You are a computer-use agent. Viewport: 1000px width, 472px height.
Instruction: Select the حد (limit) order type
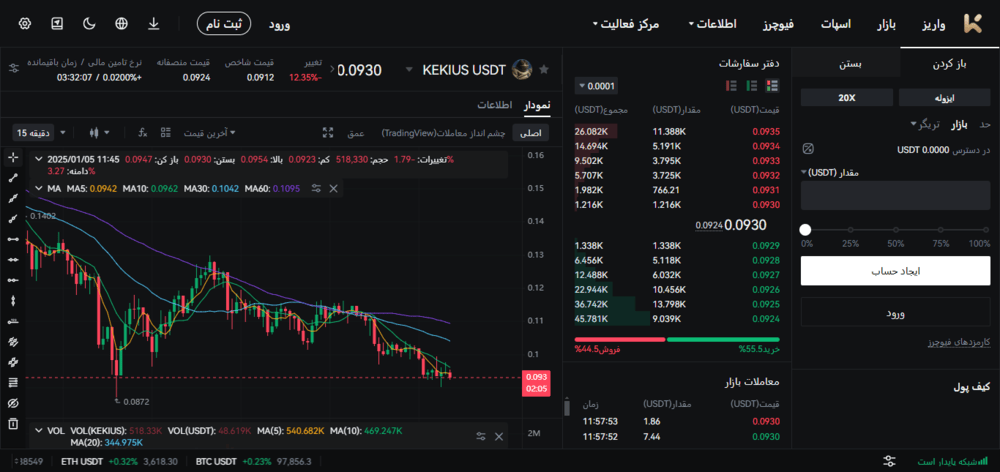click(985, 124)
